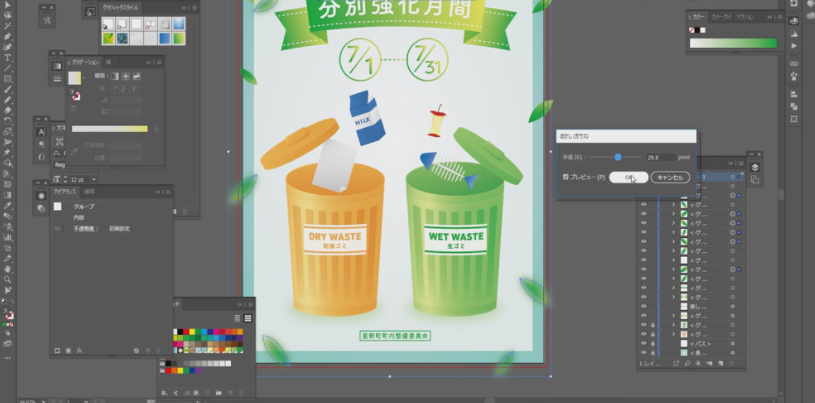Viewport: 815px width, 403px height.
Task: Select the Eyedropper tool
Action: [7, 205]
